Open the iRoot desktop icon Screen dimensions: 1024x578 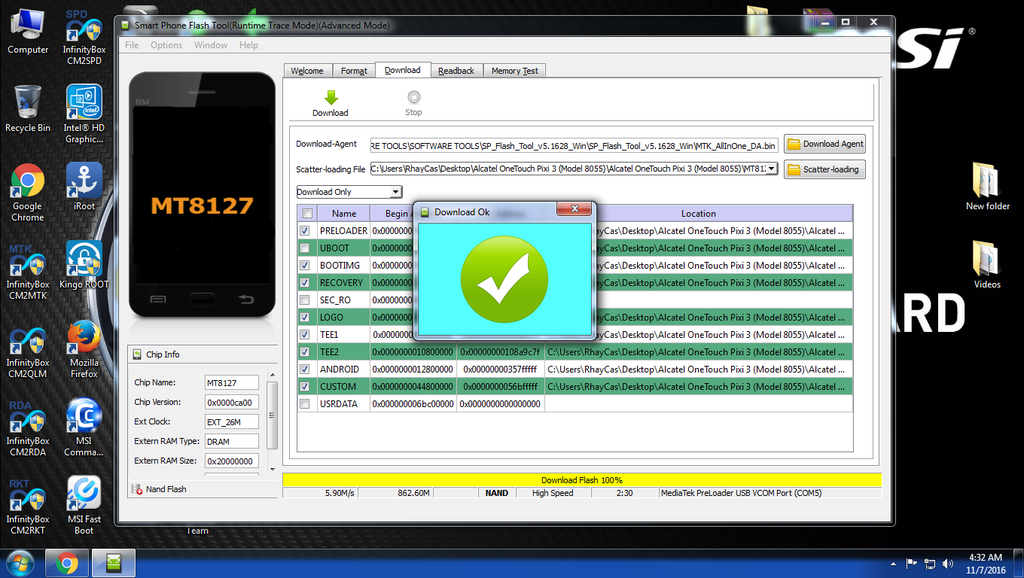click(x=84, y=182)
